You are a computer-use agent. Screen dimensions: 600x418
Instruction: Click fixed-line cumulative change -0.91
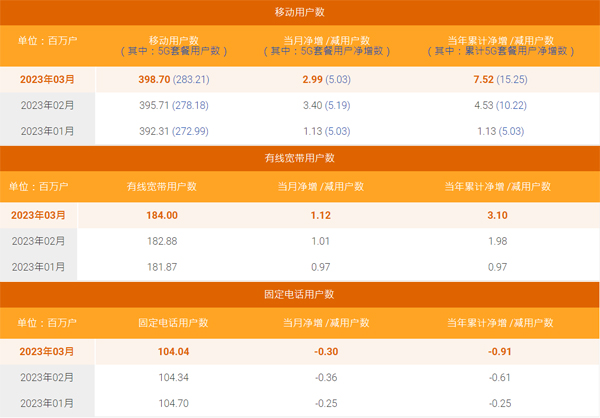coord(498,352)
